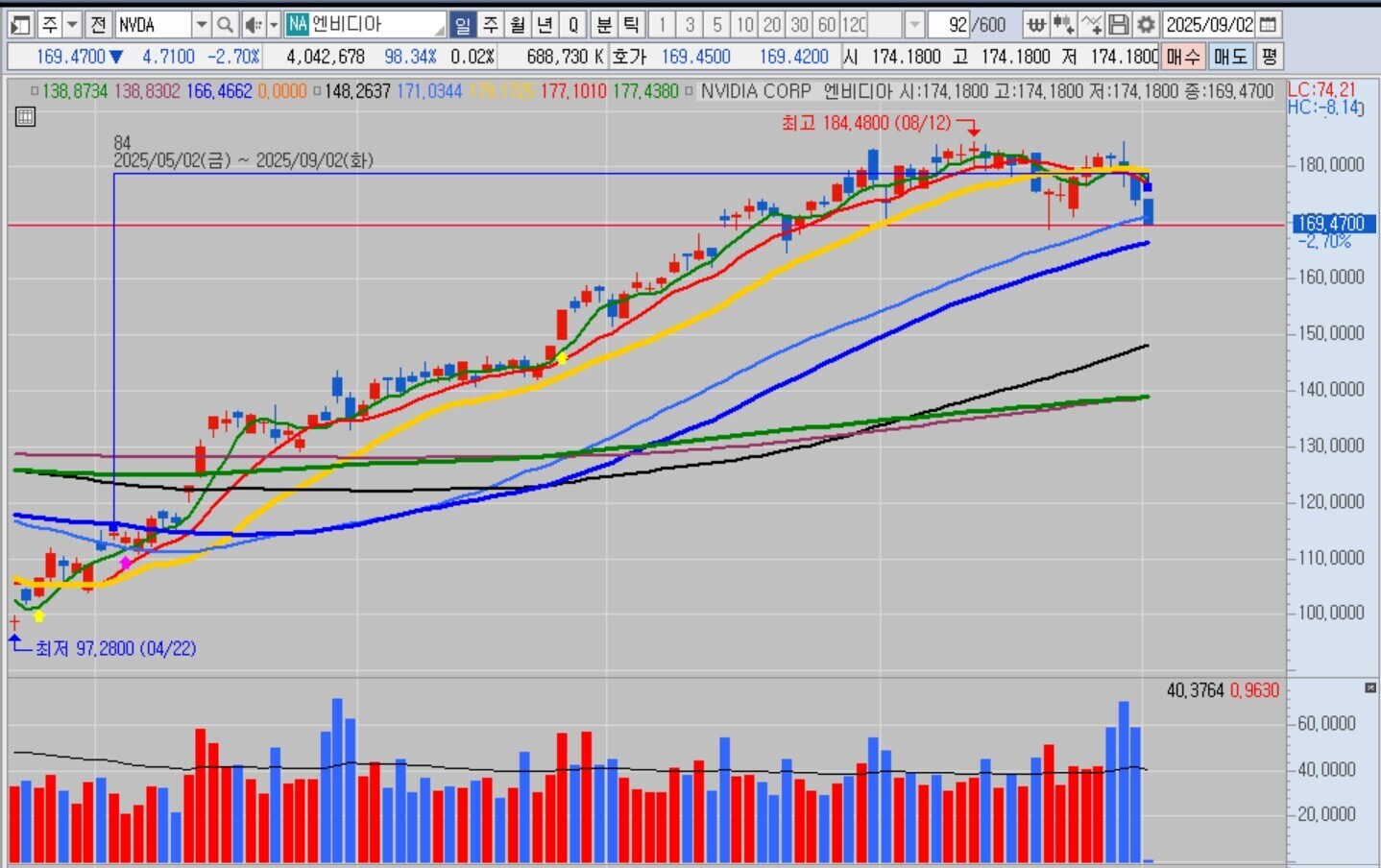Select the green 138.8734 moving average legend value
Viewport: 1381px width, 868px height.
[x=75, y=91]
